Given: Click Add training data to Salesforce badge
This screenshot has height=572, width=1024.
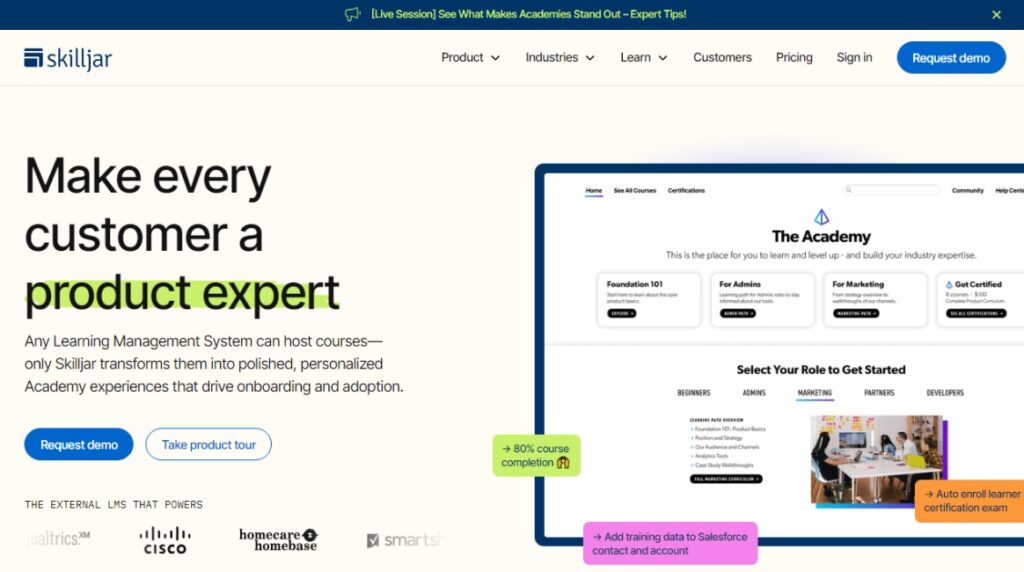Looking at the screenshot, I should [670, 543].
